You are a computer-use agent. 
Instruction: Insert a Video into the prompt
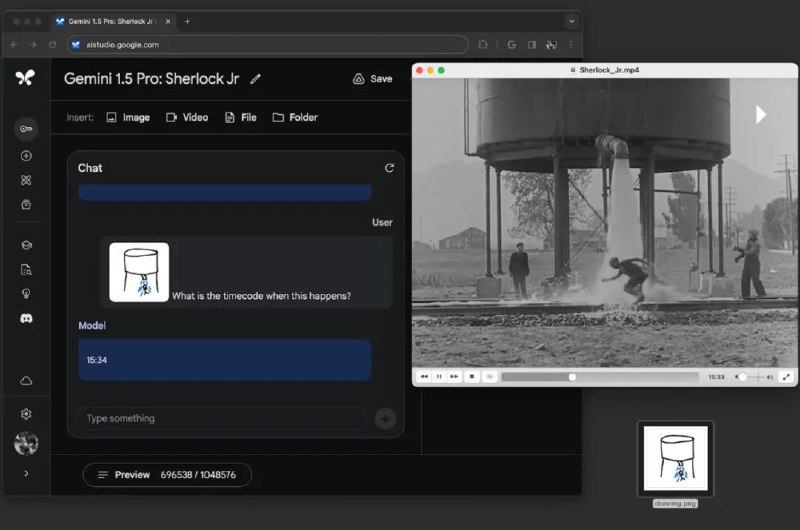point(187,117)
